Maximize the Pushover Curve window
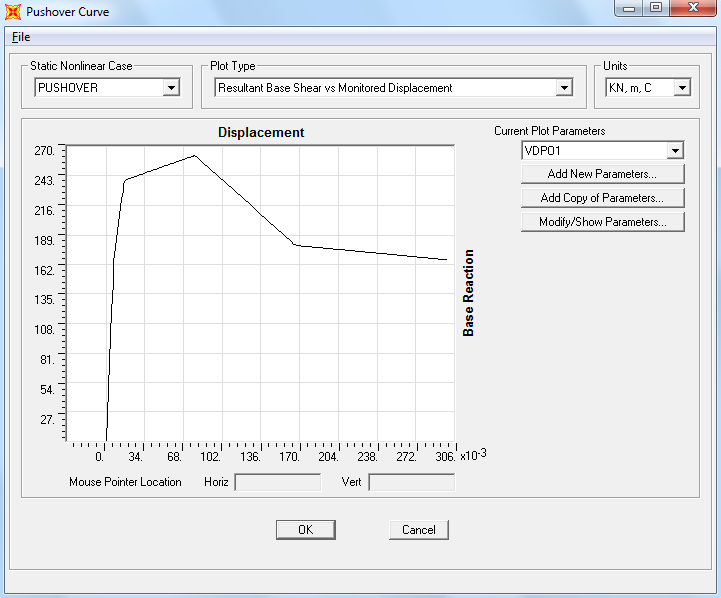This screenshot has height=598, width=721. tap(656, 8)
